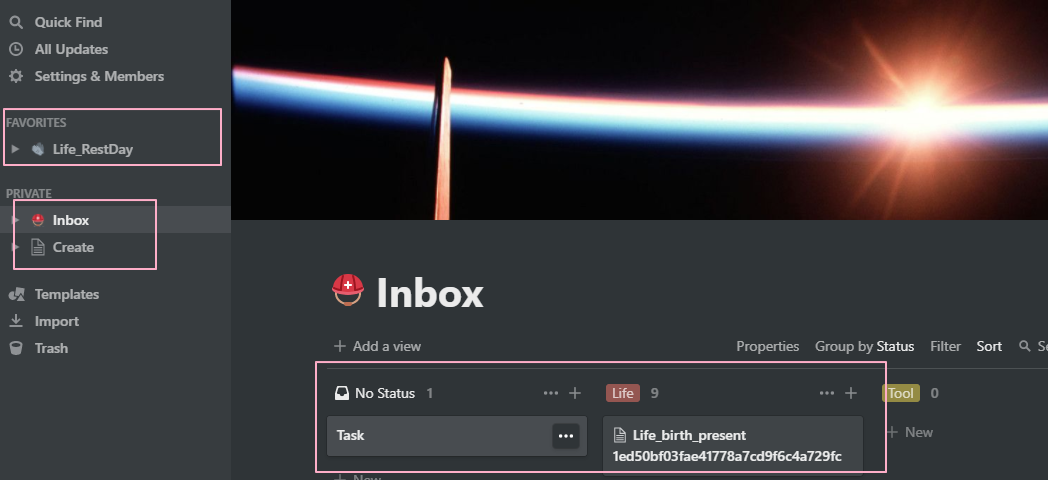Image resolution: width=1048 pixels, height=480 pixels.
Task: Open Settings & Members gear icon
Action: [16, 76]
